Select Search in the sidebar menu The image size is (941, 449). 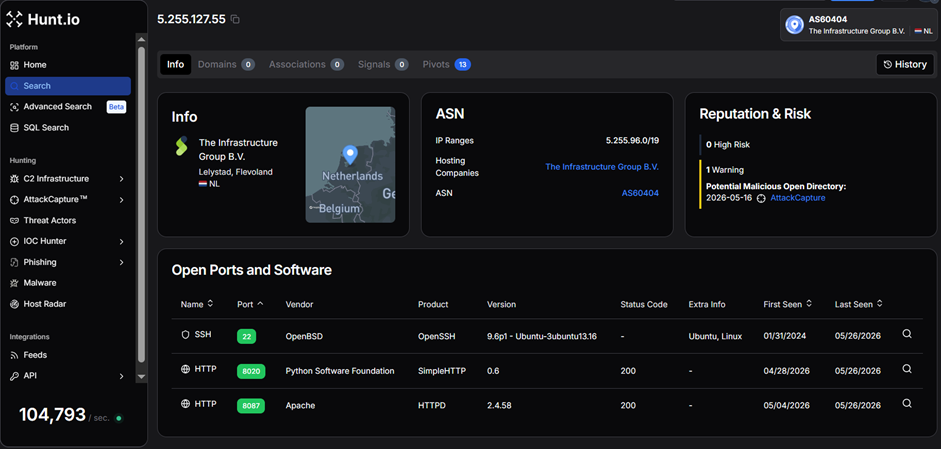[x=68, y=86]
